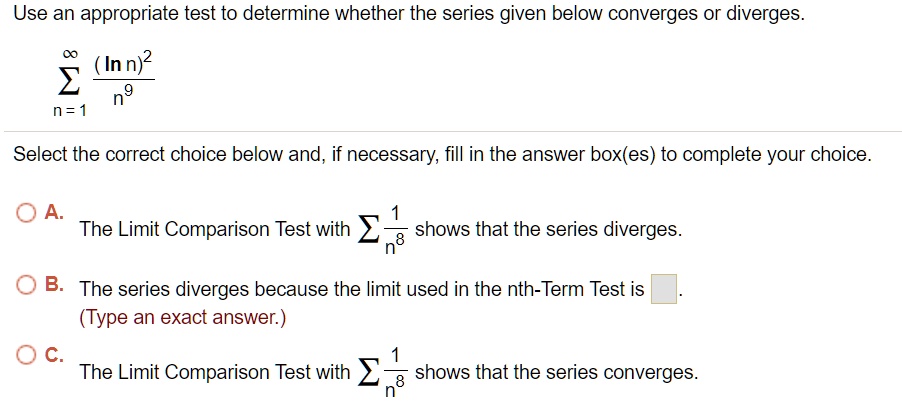Click the 'Use an appropriate test' instruction line
The image size is (902, 401).
coord(409,14)
